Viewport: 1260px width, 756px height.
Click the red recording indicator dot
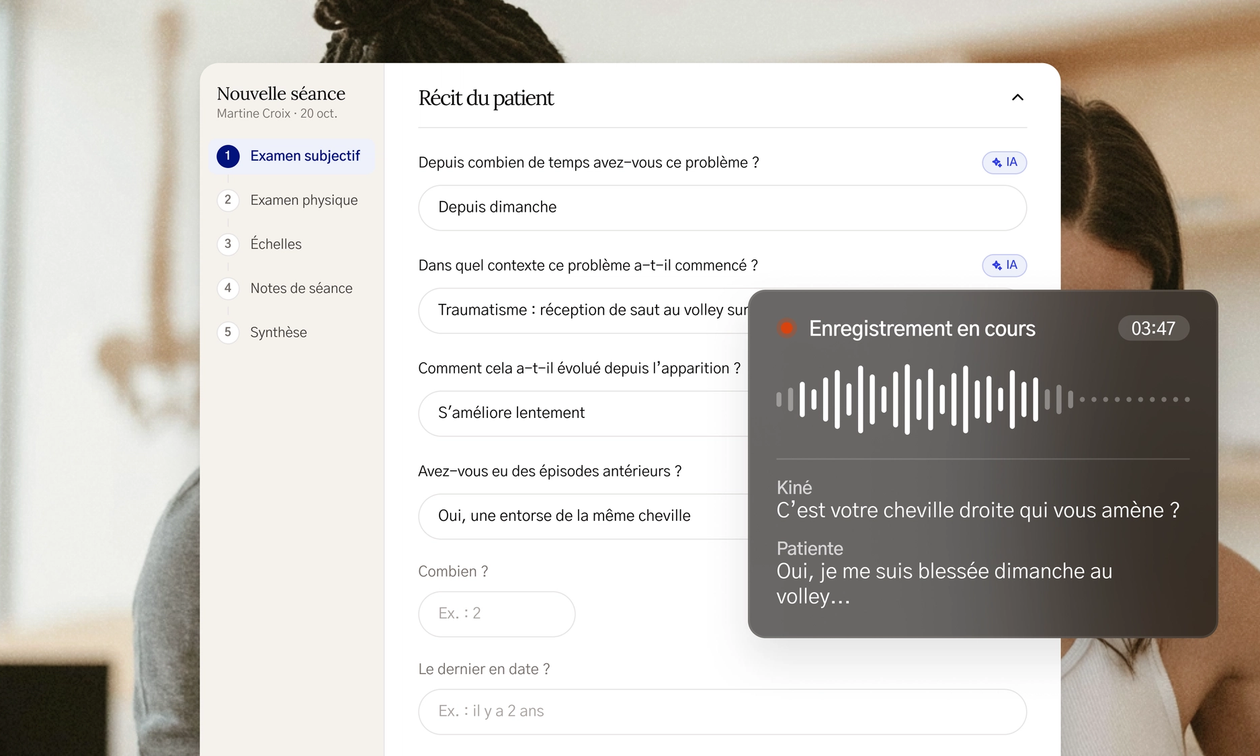point(786,328)
